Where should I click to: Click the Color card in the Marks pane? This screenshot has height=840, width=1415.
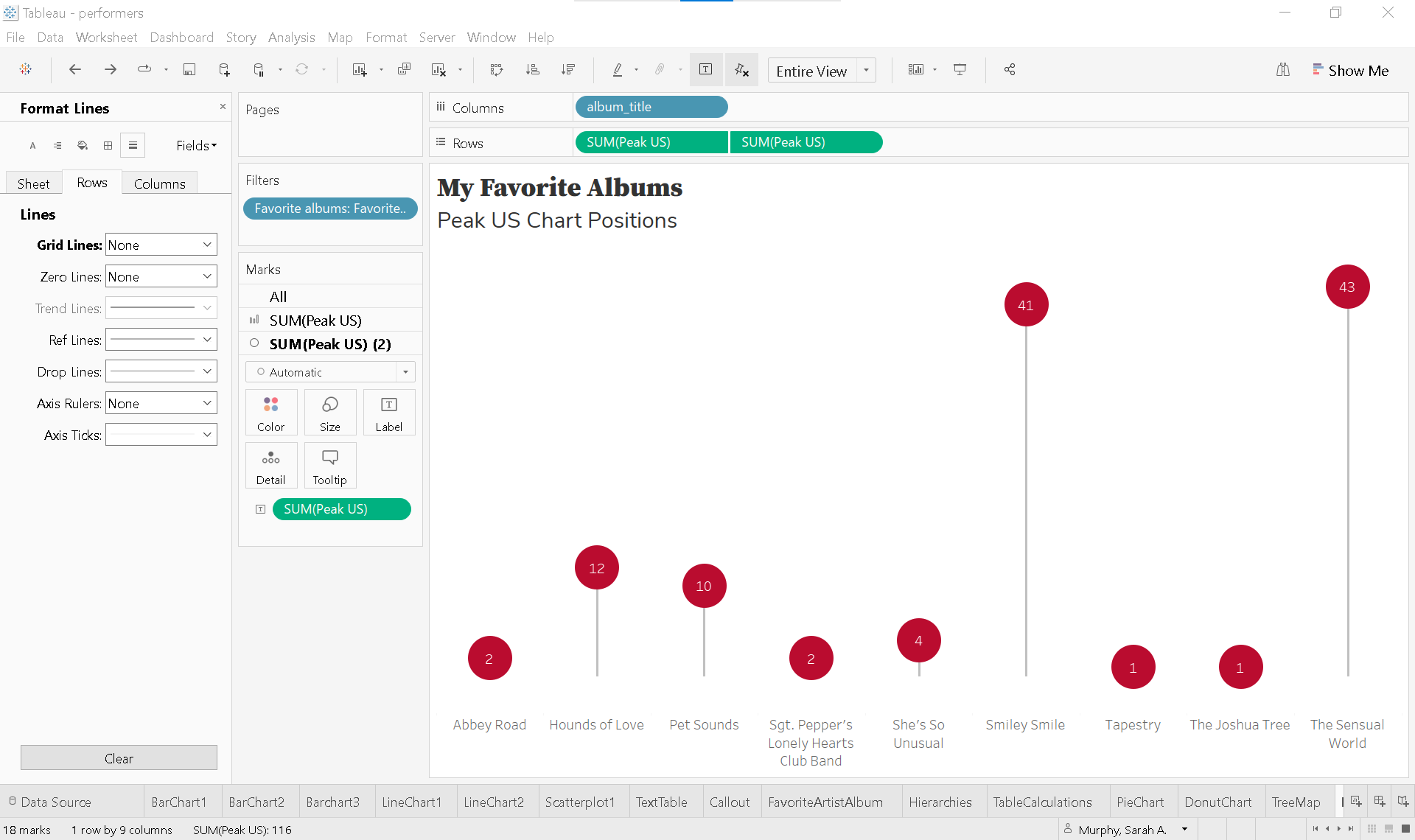[271, 412]
